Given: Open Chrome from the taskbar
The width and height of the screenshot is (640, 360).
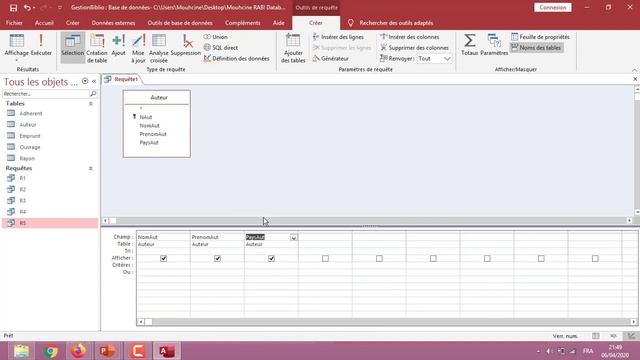Looking at the screenshot, I should coord(51,351).
